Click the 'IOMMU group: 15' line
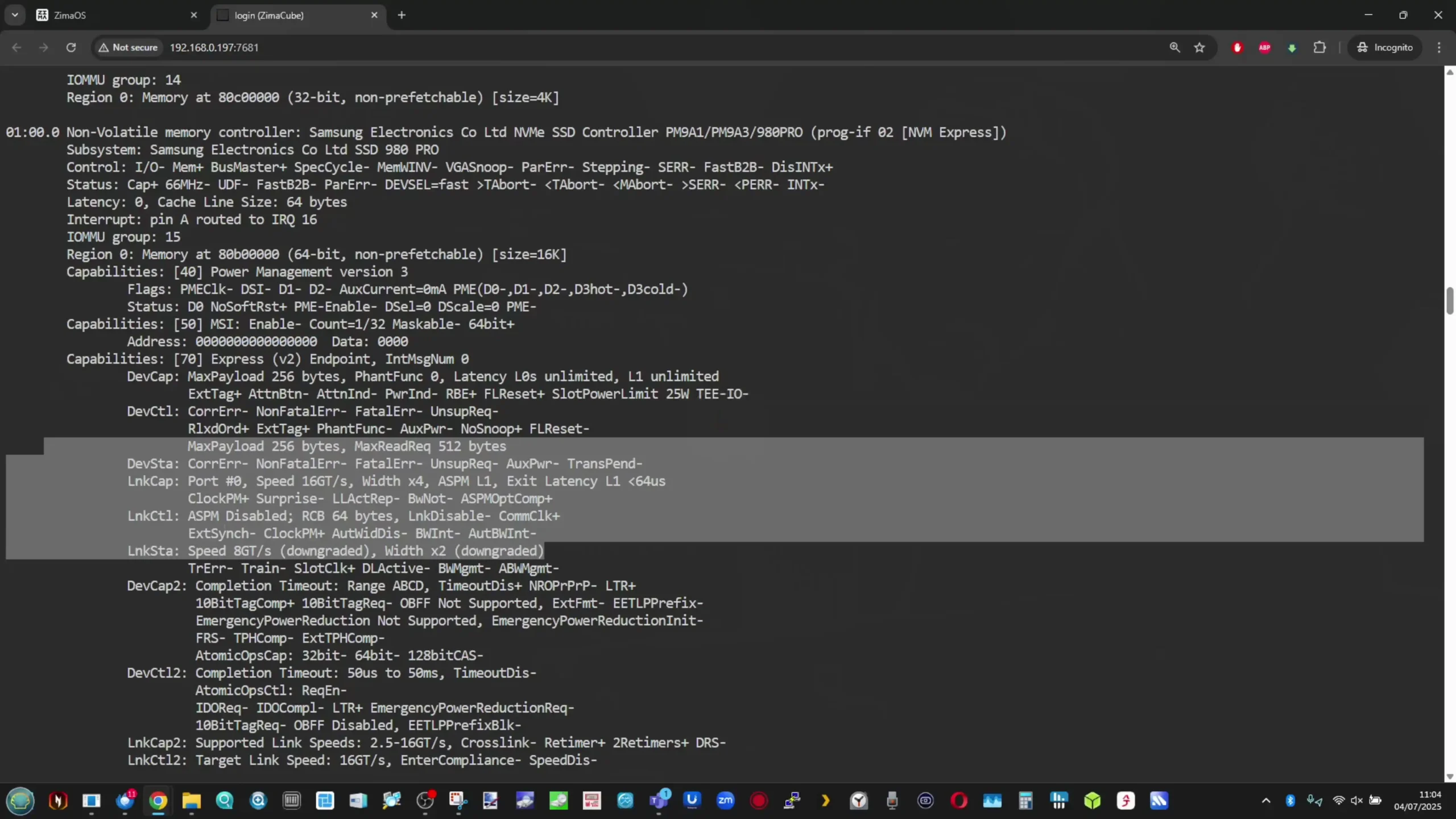Image resolution: width=1456 pixels, height=819 pixels. click(123, 237)
